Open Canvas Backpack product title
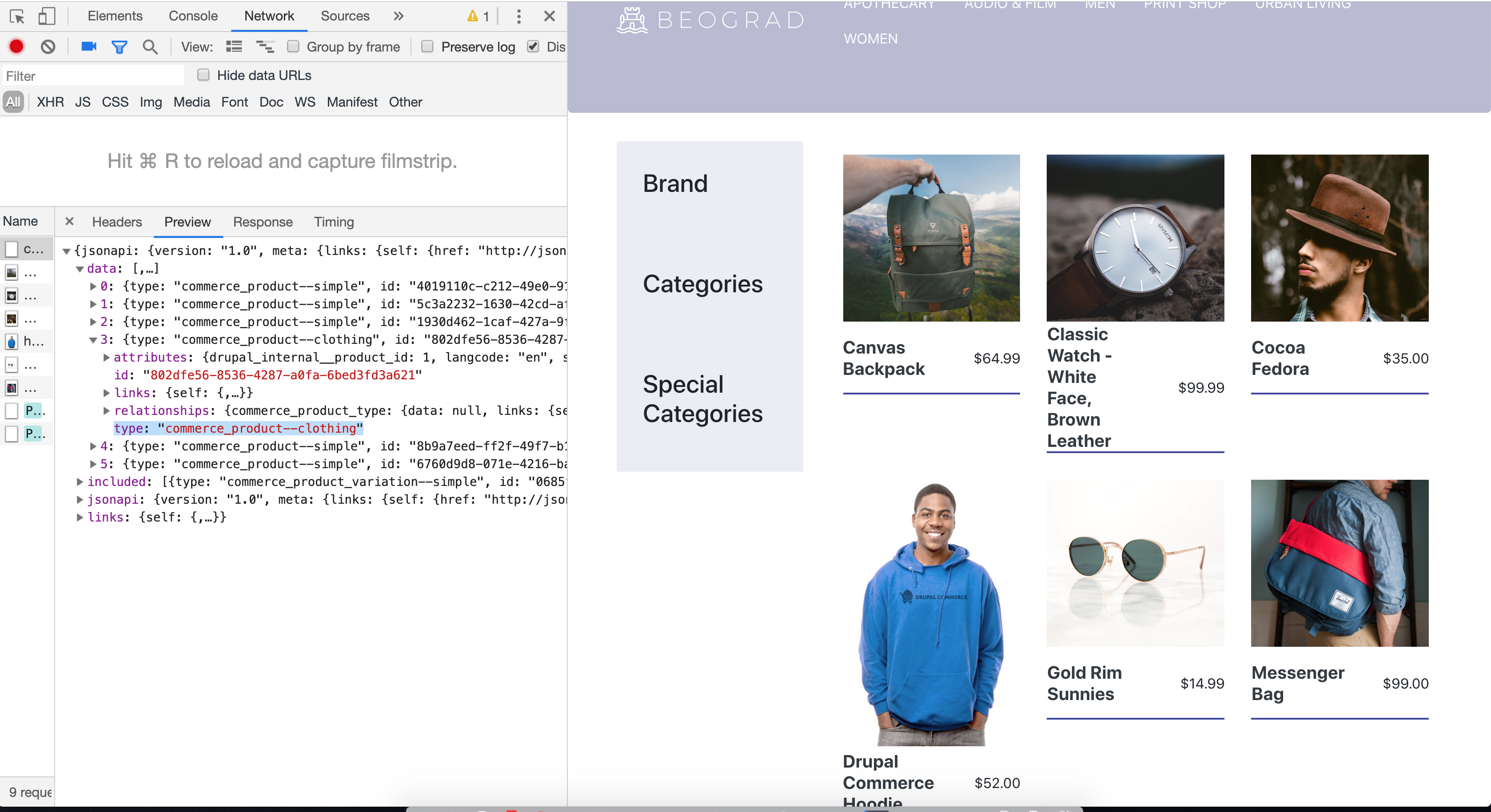 [883, 358]
